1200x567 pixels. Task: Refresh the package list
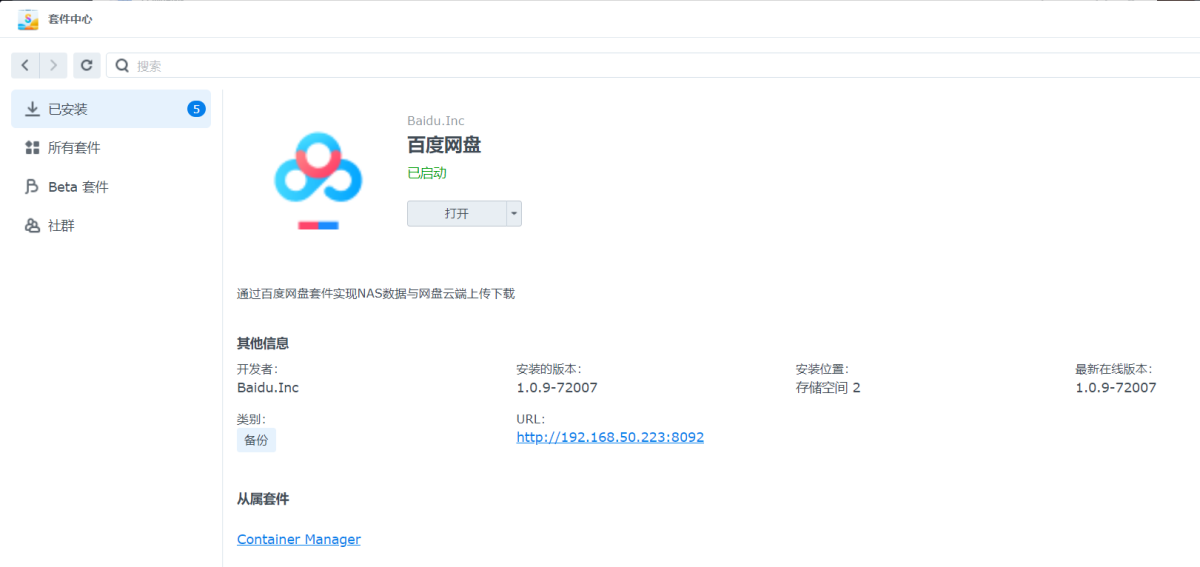click(x=87, y=65)
